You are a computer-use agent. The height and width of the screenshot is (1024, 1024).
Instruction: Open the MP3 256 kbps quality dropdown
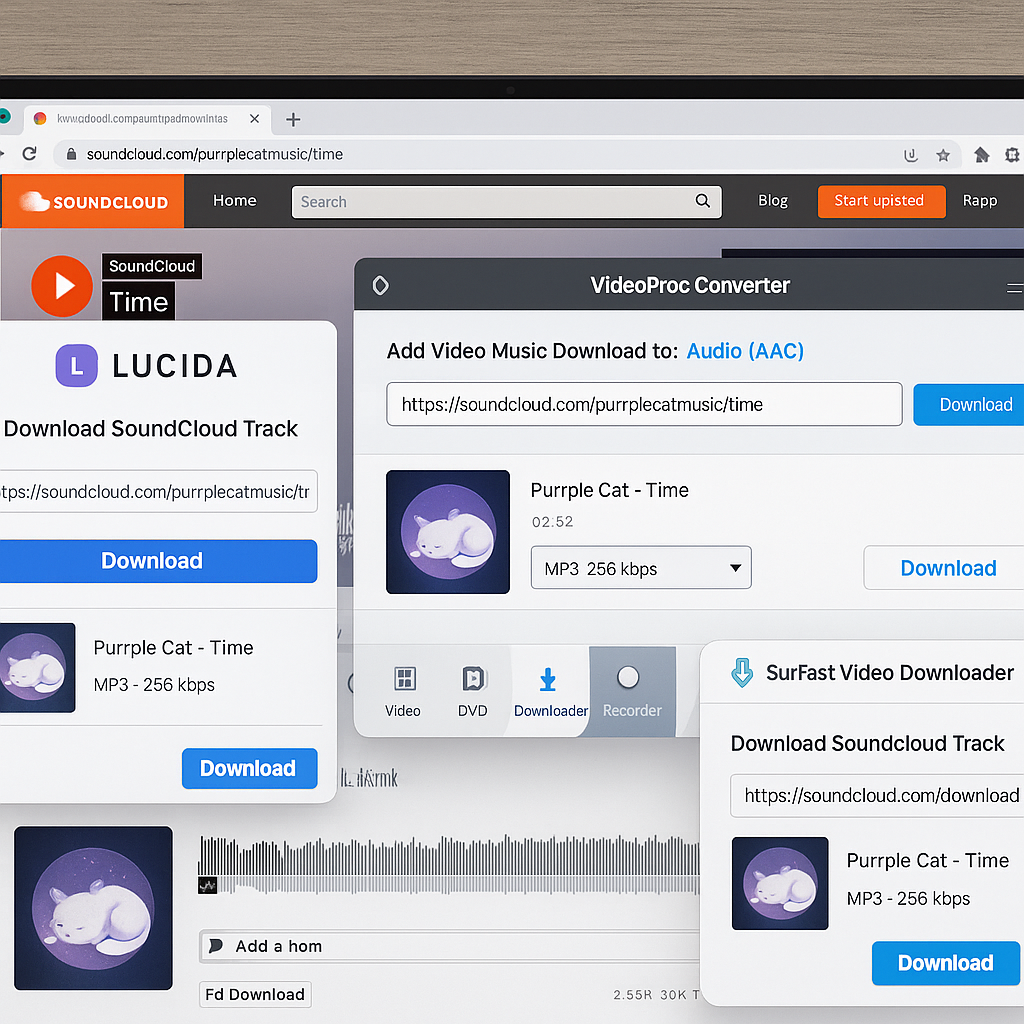point(640,567)
